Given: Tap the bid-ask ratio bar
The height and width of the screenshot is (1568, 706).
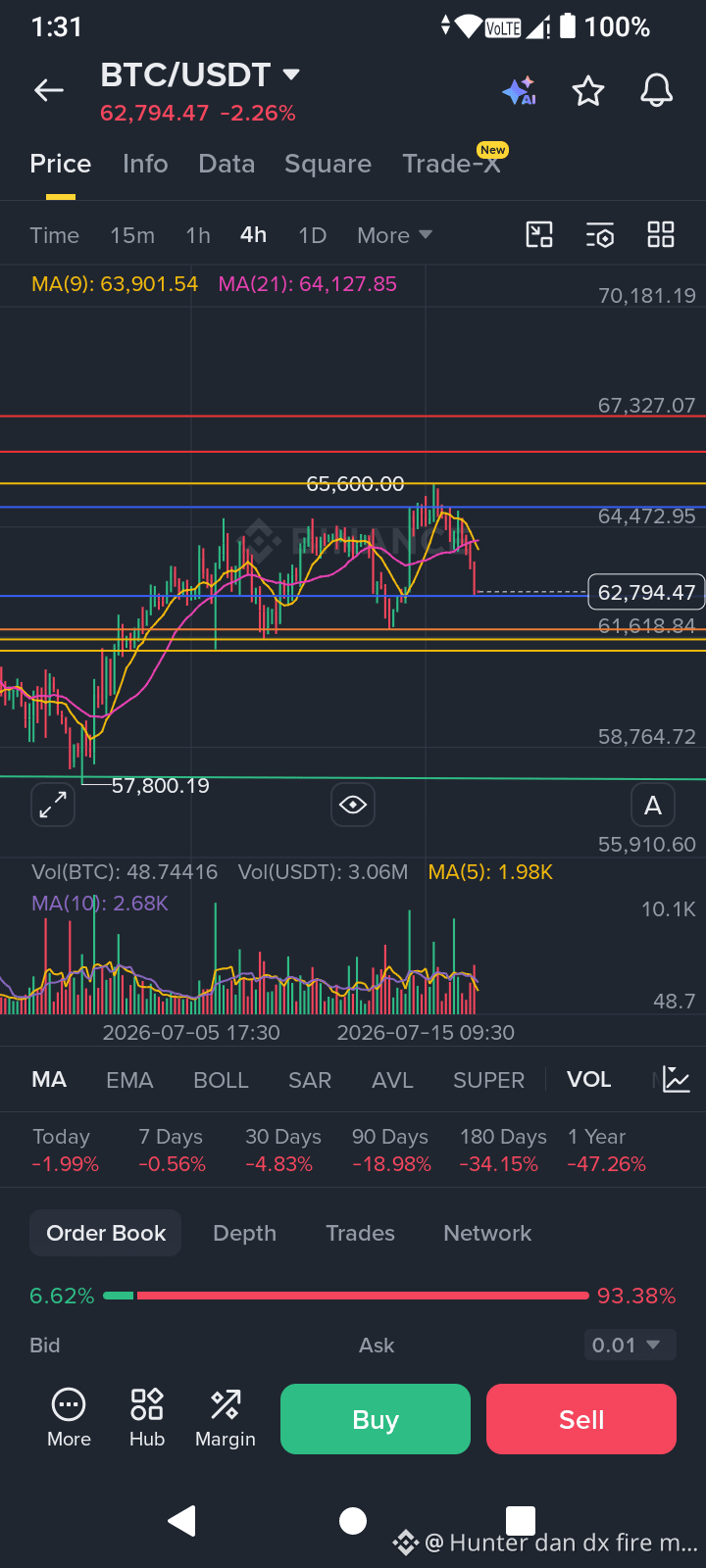Looking at the screenshot, I should [346, 1296].
